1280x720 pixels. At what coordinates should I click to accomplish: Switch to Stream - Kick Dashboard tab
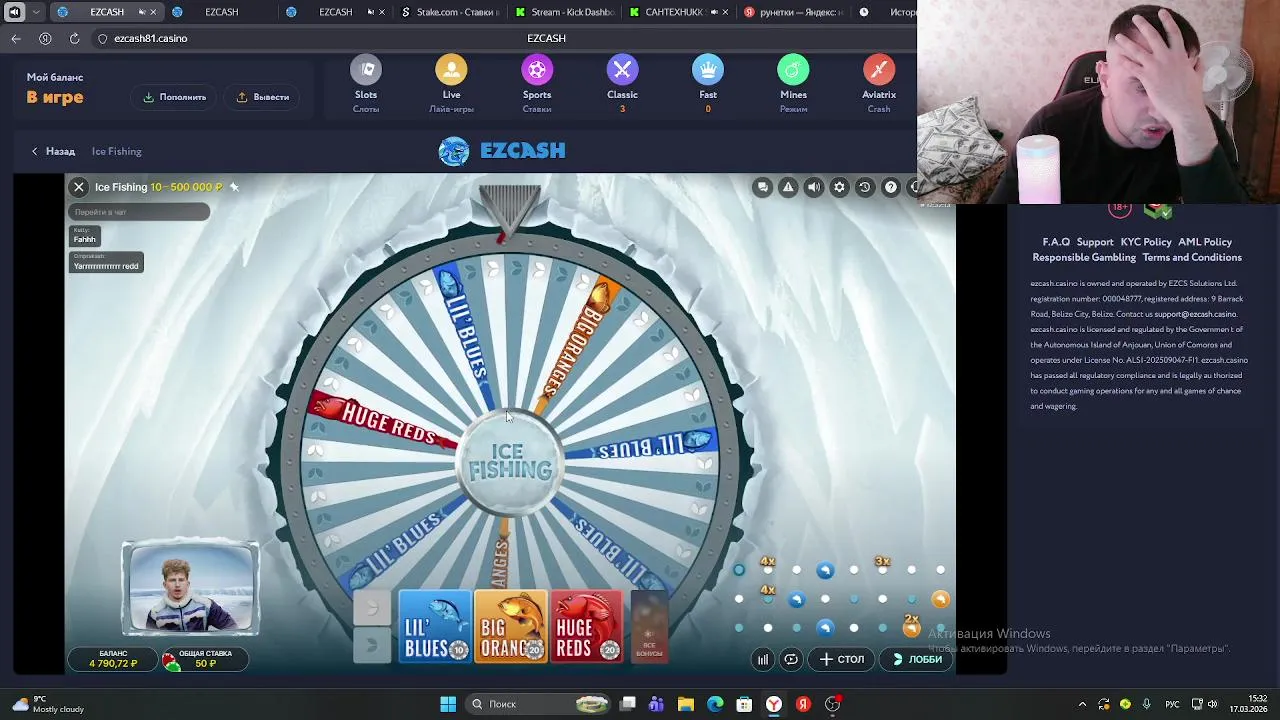pyautogui.click(x=565, y=12)
